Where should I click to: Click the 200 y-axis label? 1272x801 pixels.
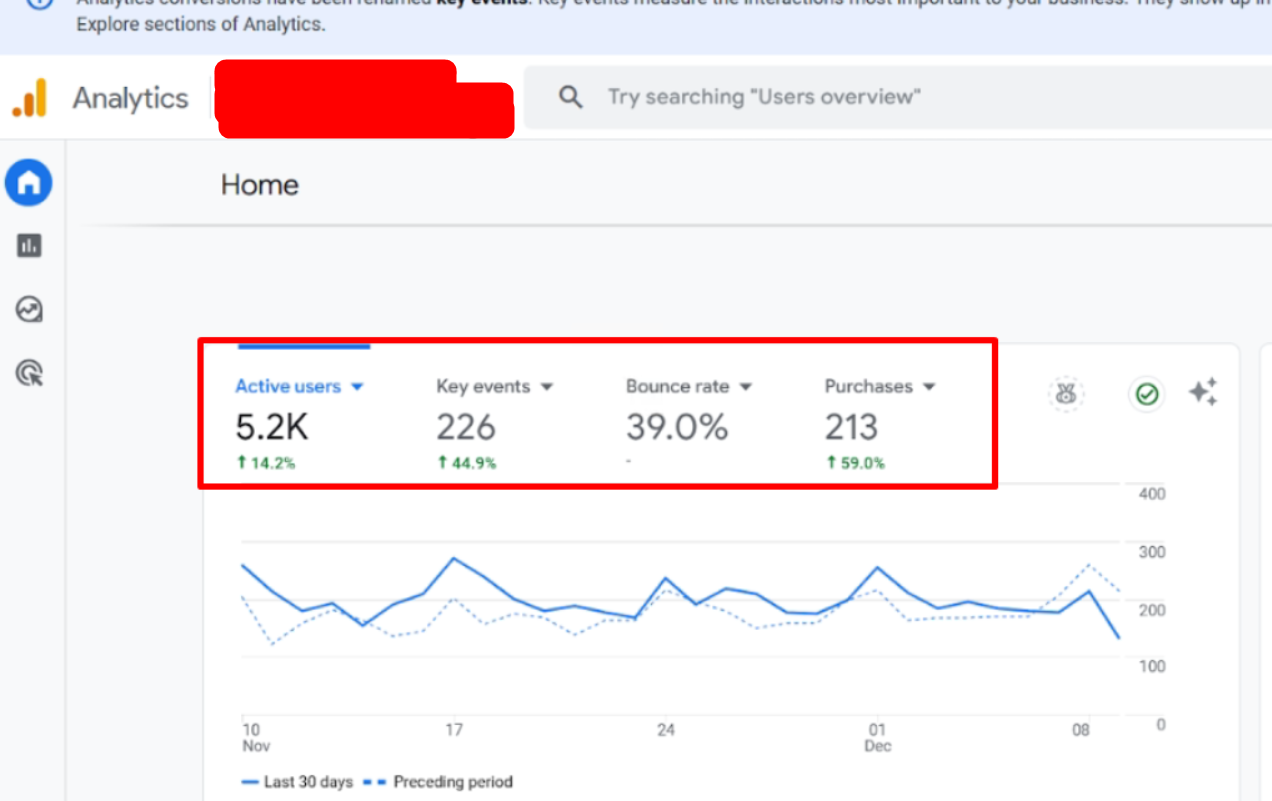(x=1152, y=609)
